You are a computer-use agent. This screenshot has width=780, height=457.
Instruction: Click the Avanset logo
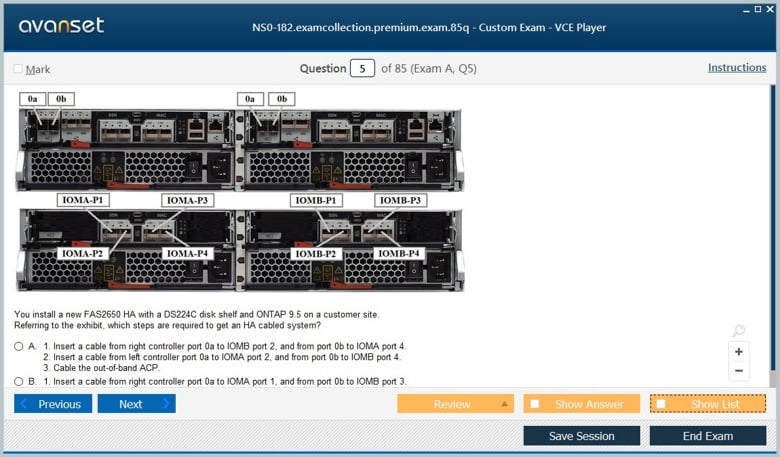(x=61, y=25)
